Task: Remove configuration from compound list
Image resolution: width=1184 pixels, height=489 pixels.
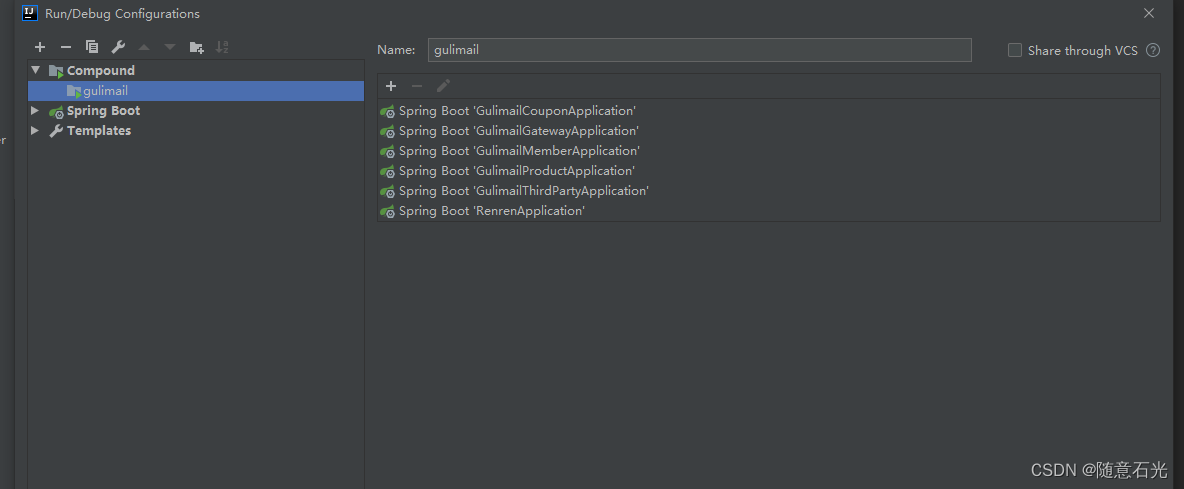Action: click(417, 86)
